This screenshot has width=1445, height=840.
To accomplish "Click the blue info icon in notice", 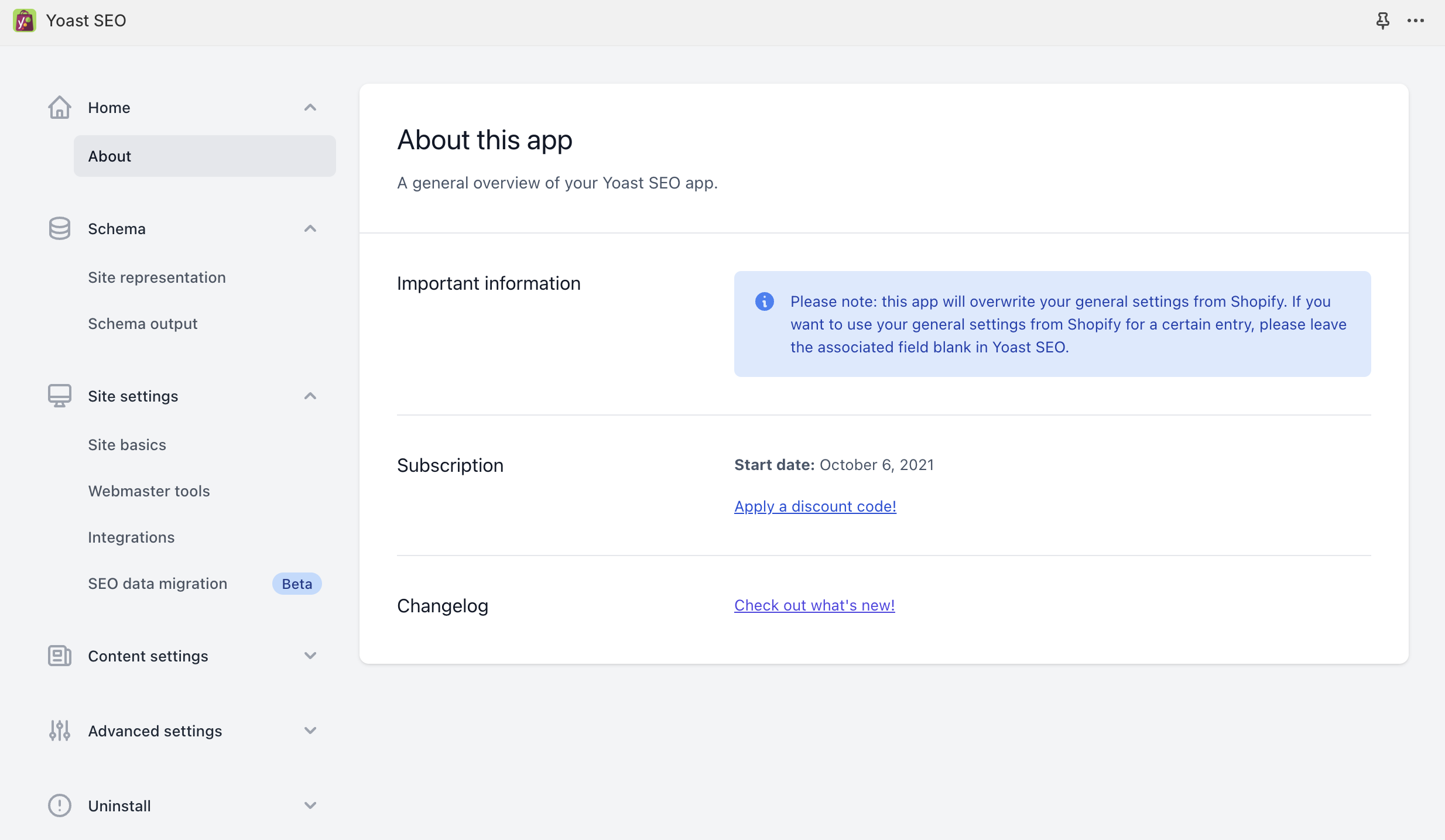I will click(x=764, y=301).
